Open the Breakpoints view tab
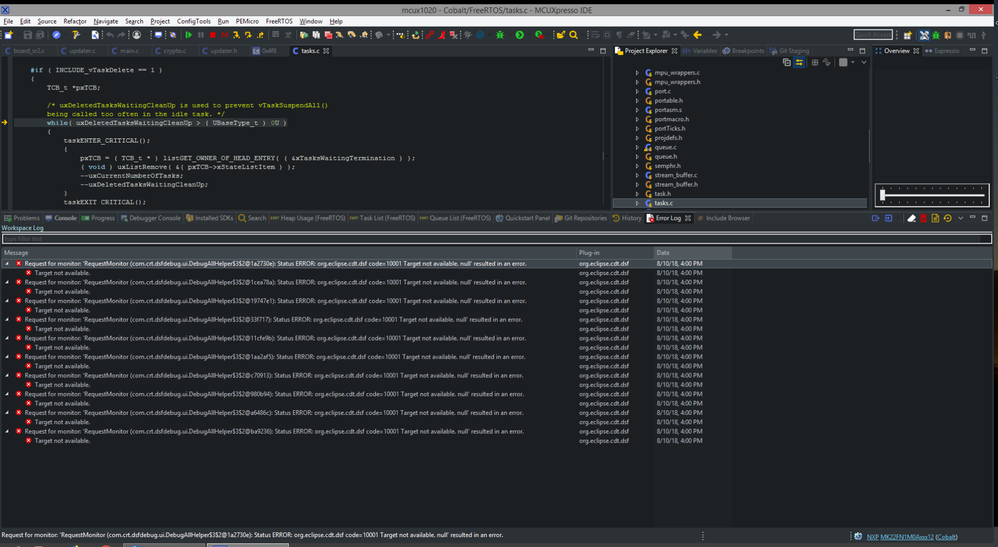Image resolution: width=998 pixels, height=547 pixels. point(743,51)
